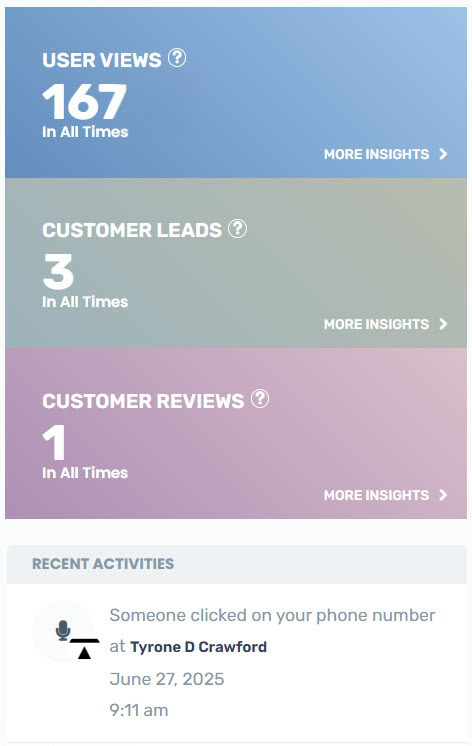Click the help icon beside User Views
The image size is (472, 746).
point(177,58)
